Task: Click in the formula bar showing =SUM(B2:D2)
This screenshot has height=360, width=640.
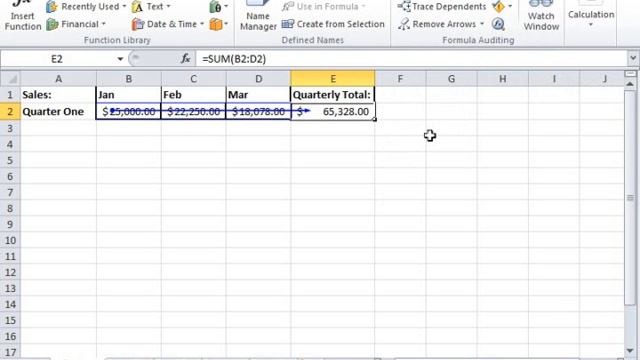Action: click(x=411, y=59)
